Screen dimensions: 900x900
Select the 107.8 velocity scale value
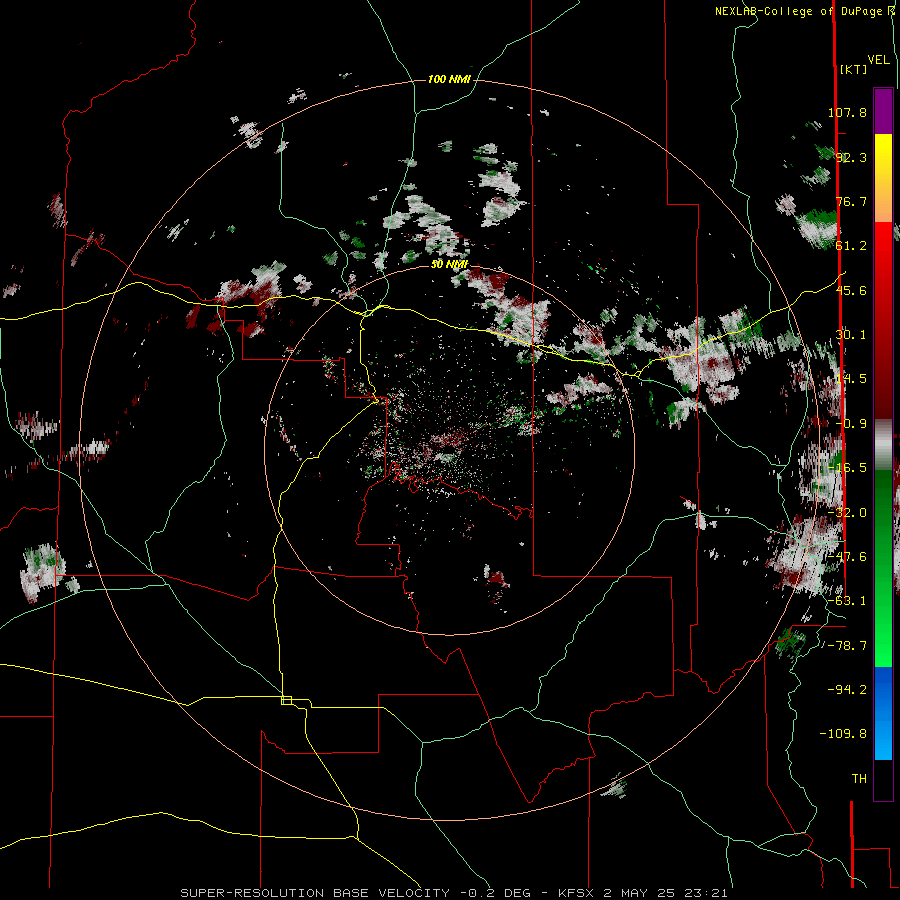point(847,112)
